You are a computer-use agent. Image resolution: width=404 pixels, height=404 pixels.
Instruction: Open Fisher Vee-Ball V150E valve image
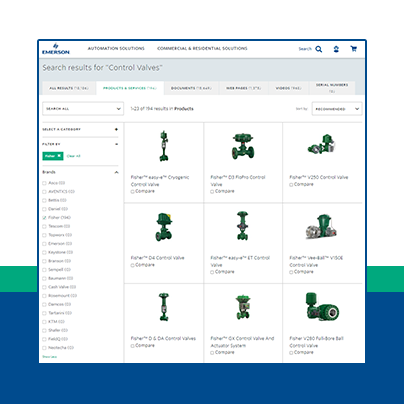point(321,227)
